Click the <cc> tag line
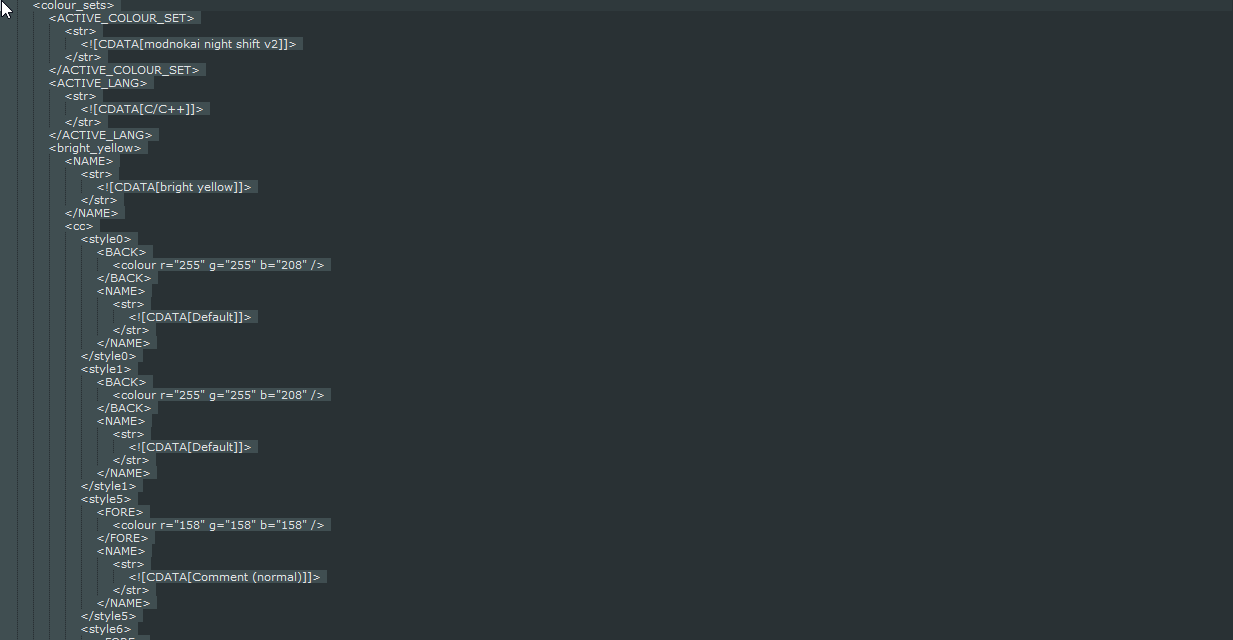Screen dimensions: 1233x640 click(79, 226)
